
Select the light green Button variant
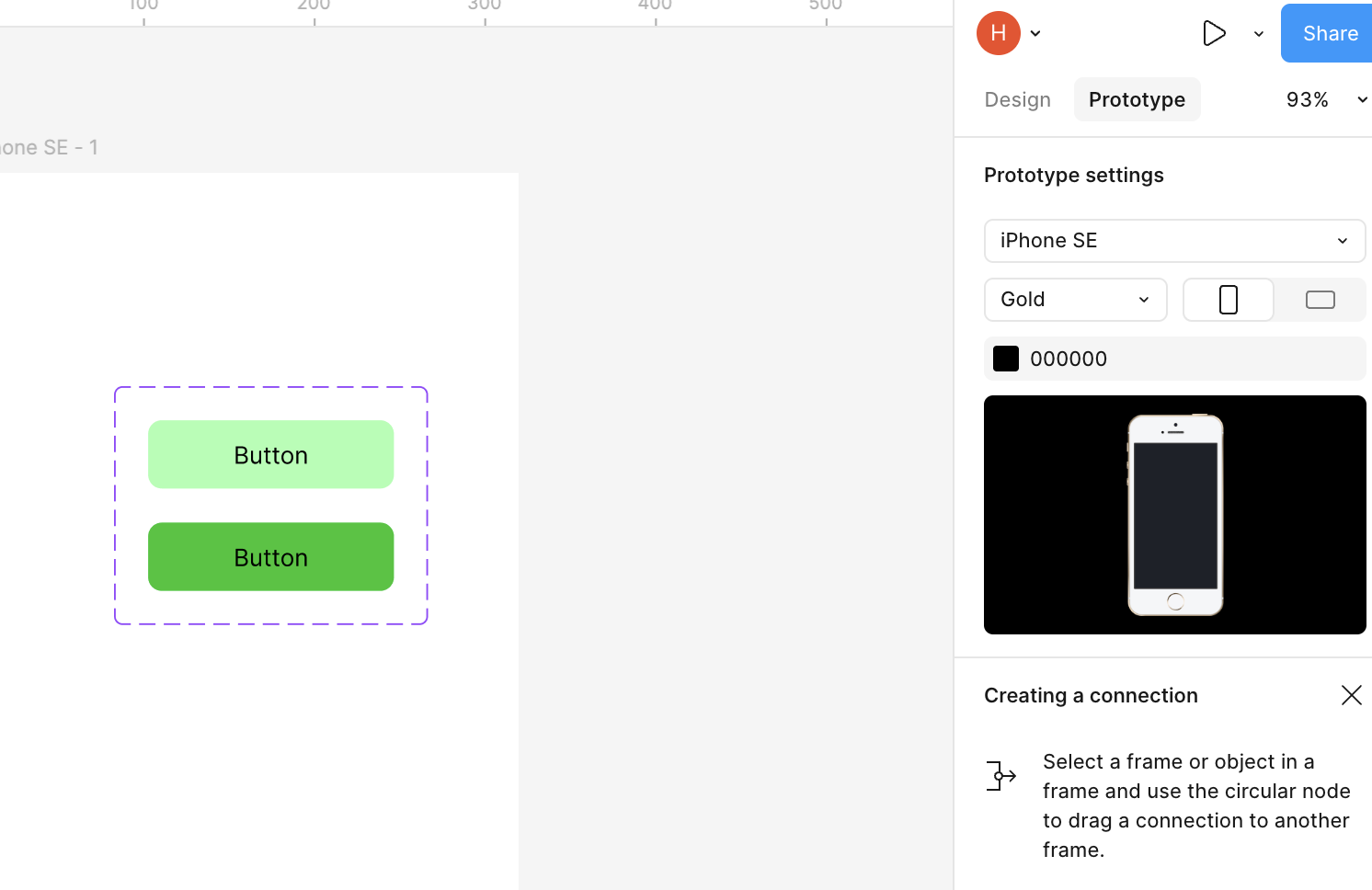pos(270,454)
